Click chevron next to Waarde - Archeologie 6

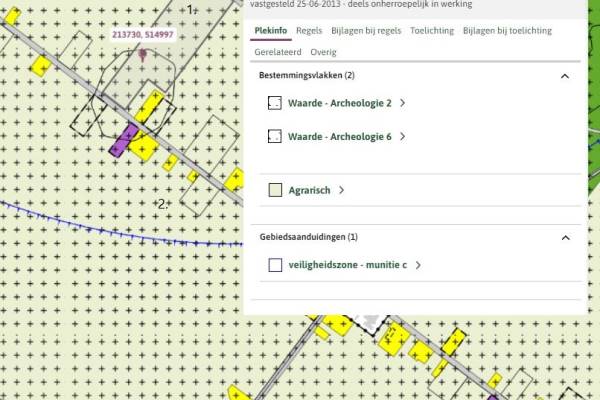402,136
